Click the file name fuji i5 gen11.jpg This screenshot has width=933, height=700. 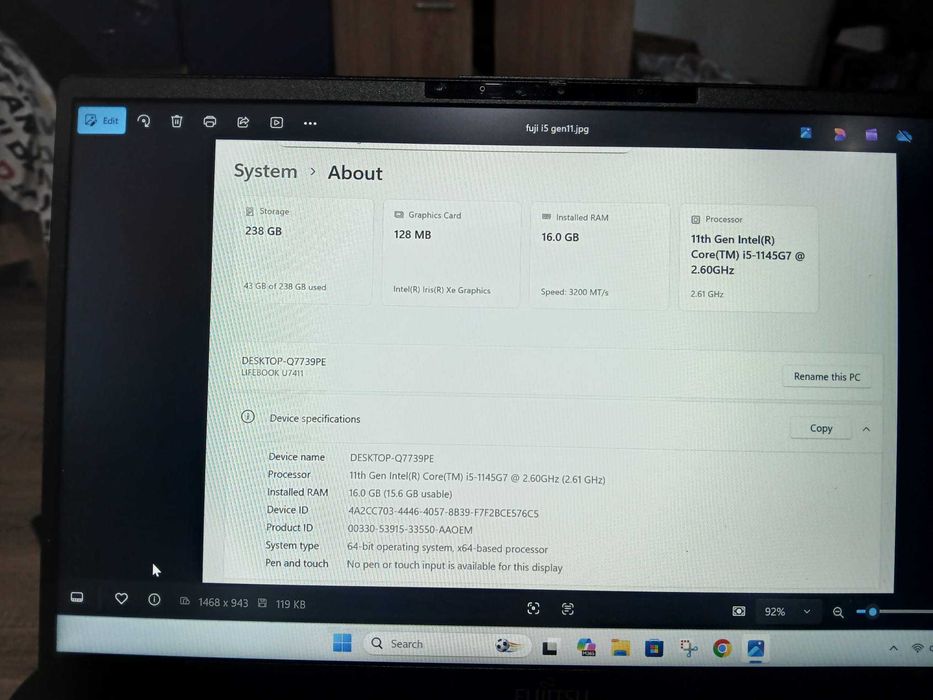(x=557, y=128)
